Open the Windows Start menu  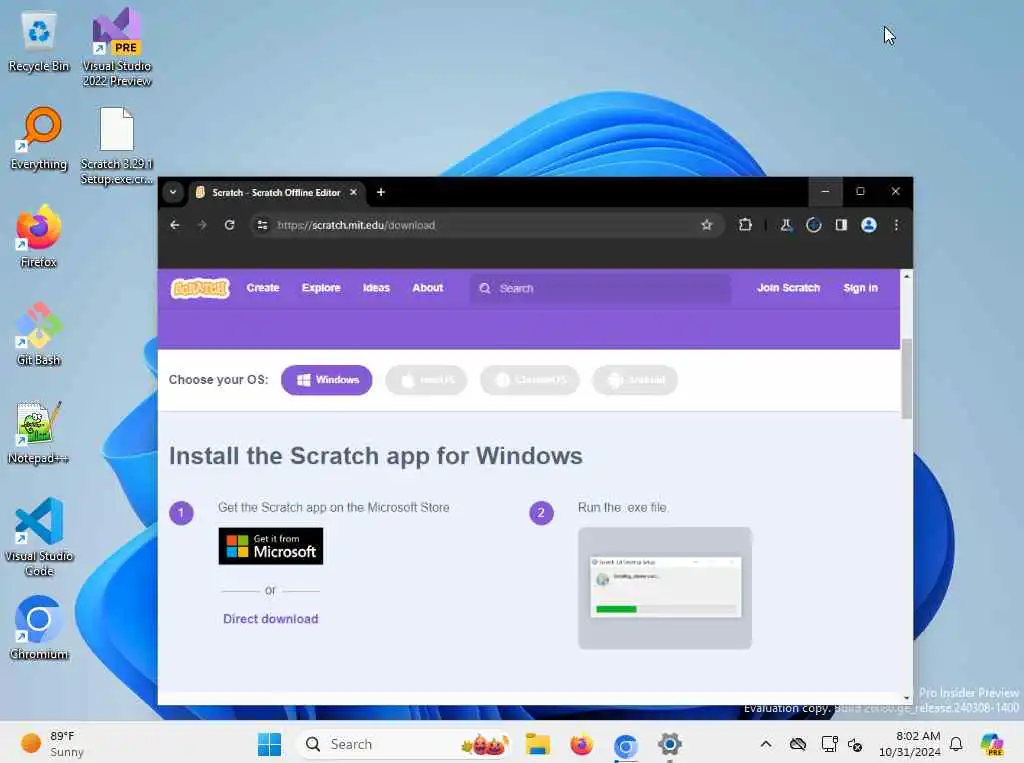tap(269, 744)
